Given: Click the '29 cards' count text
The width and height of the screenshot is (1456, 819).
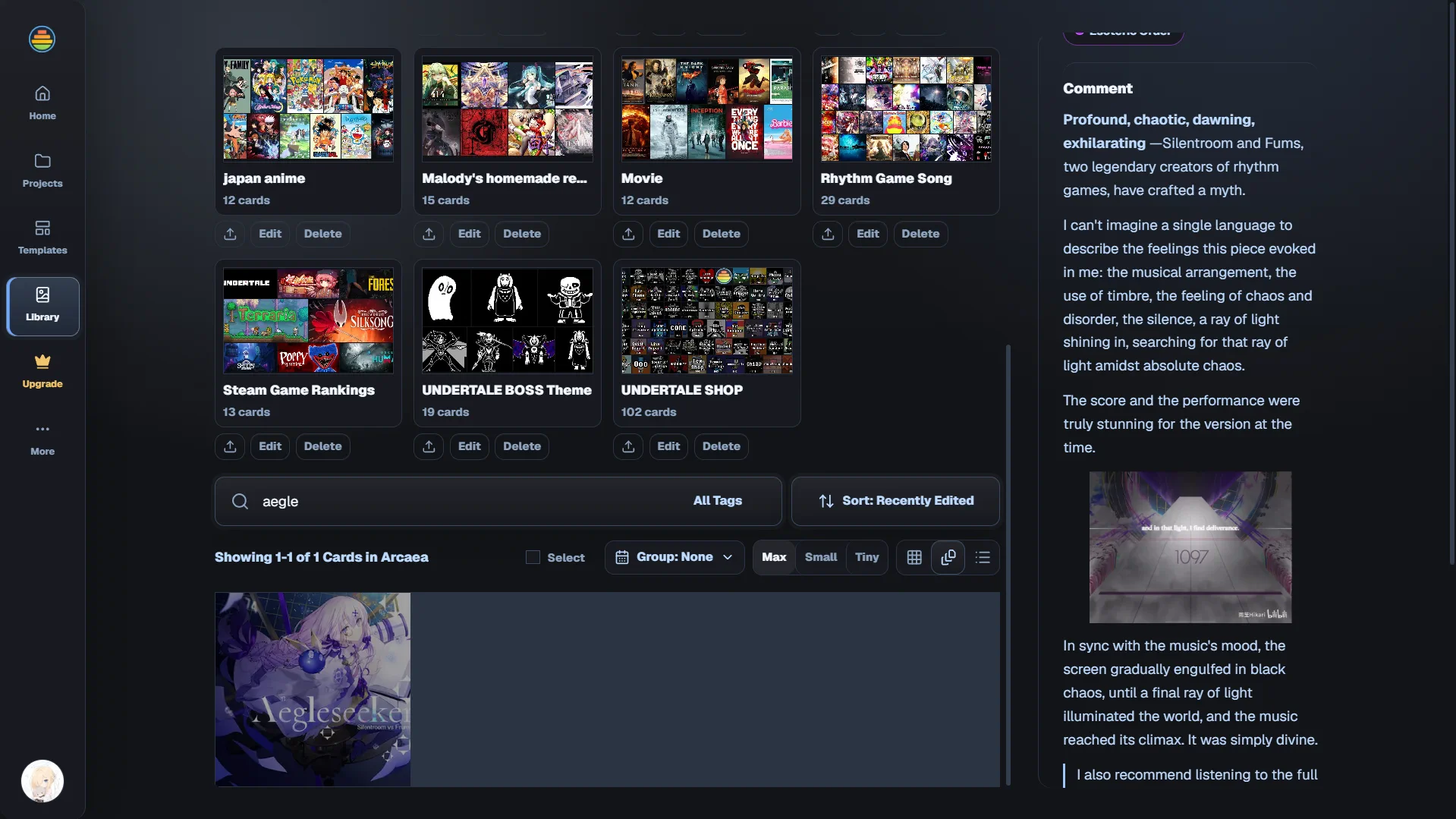Looking at the screenshot, I should 845,200.
